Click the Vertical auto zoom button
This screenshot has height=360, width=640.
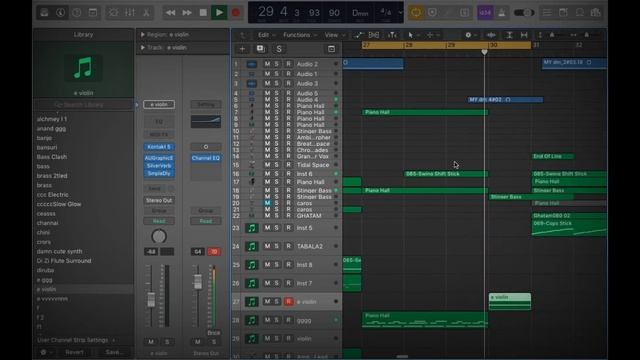coord(509,35)
